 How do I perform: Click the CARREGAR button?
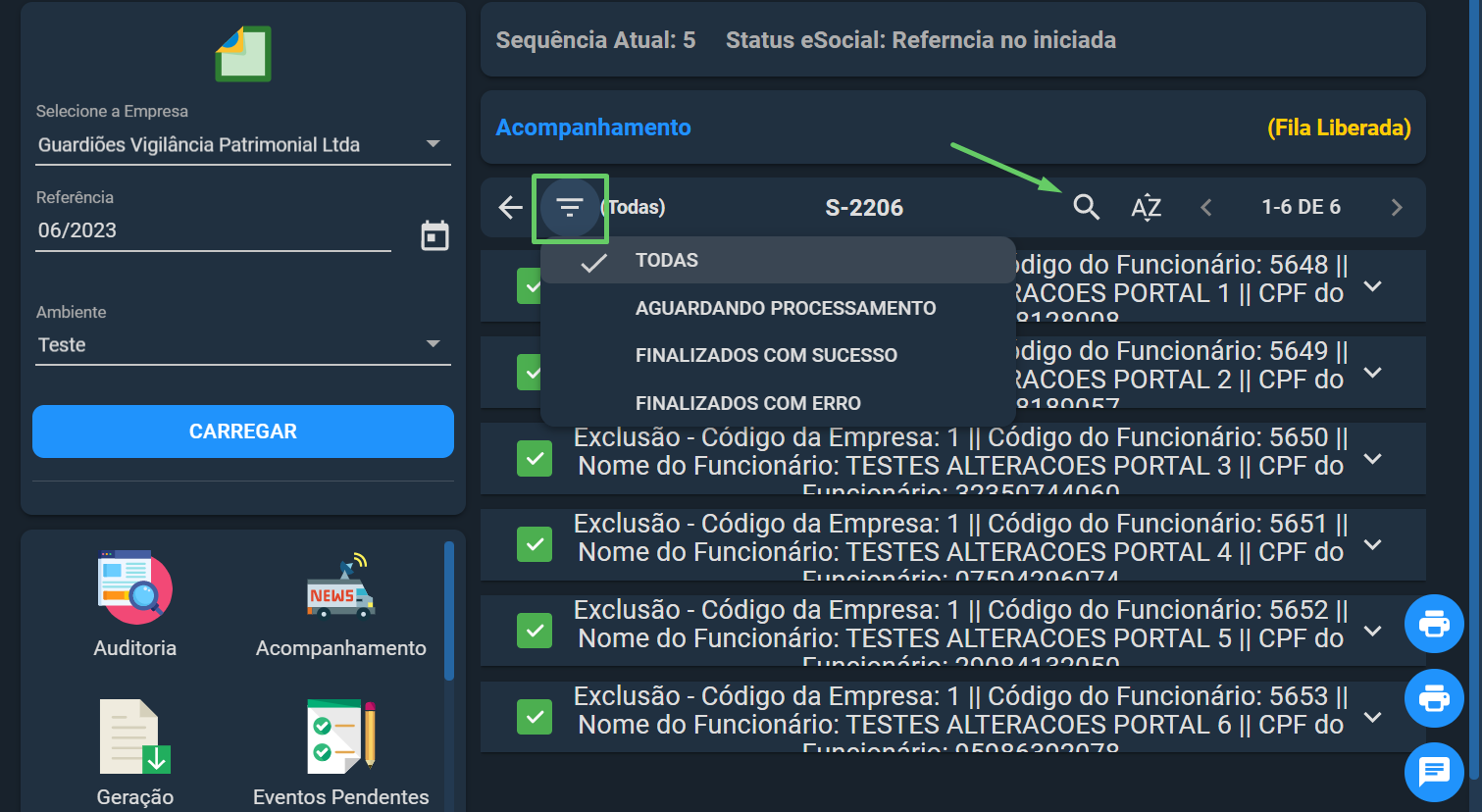tap(243, 431)
